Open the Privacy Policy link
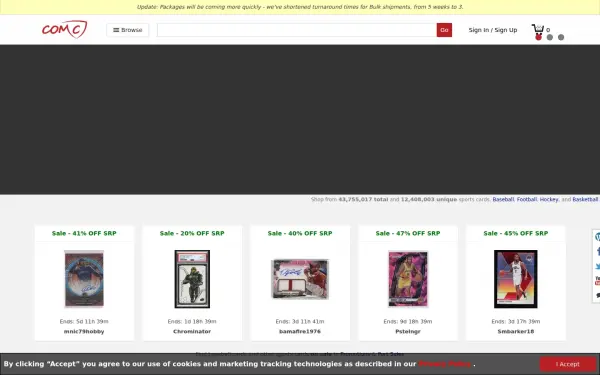 point(445,364)
